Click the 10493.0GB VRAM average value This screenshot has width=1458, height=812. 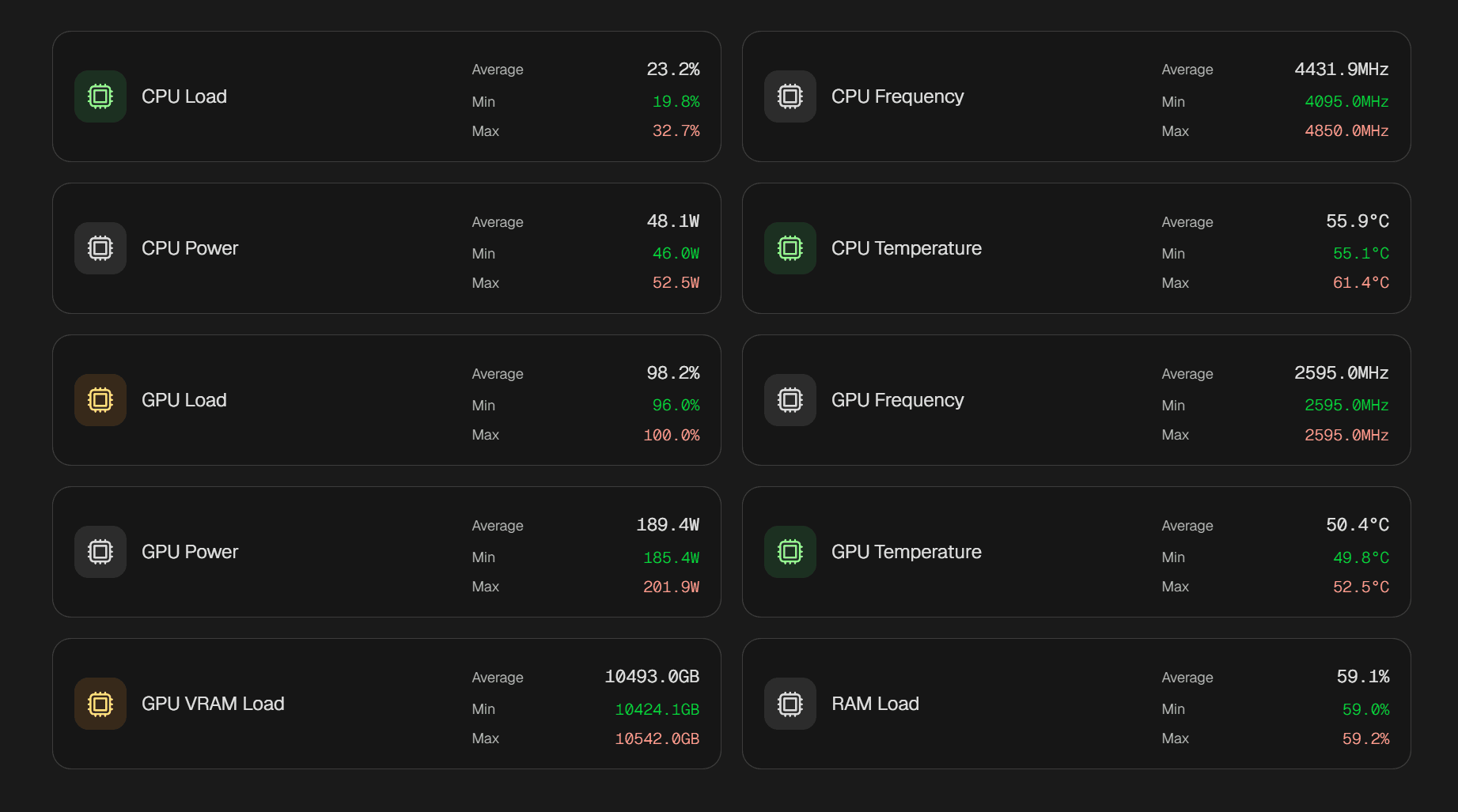[652, 677]
